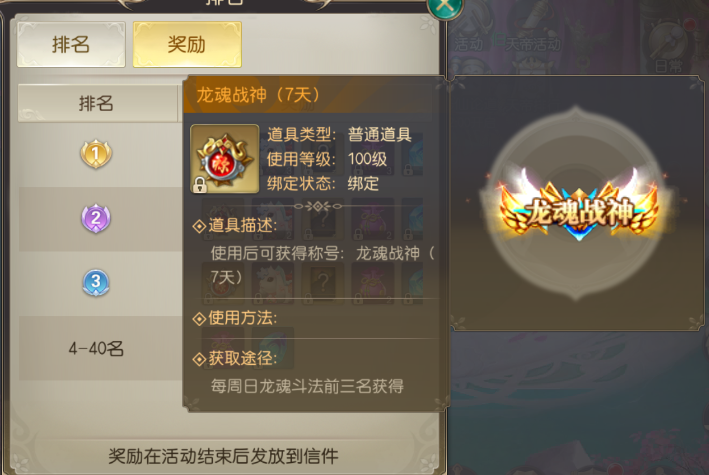Click the 奖励在活动结束后发放到信件 notice text
This screenshot has height=475, width=709.
pyautogui.click(x=223, y=456)
